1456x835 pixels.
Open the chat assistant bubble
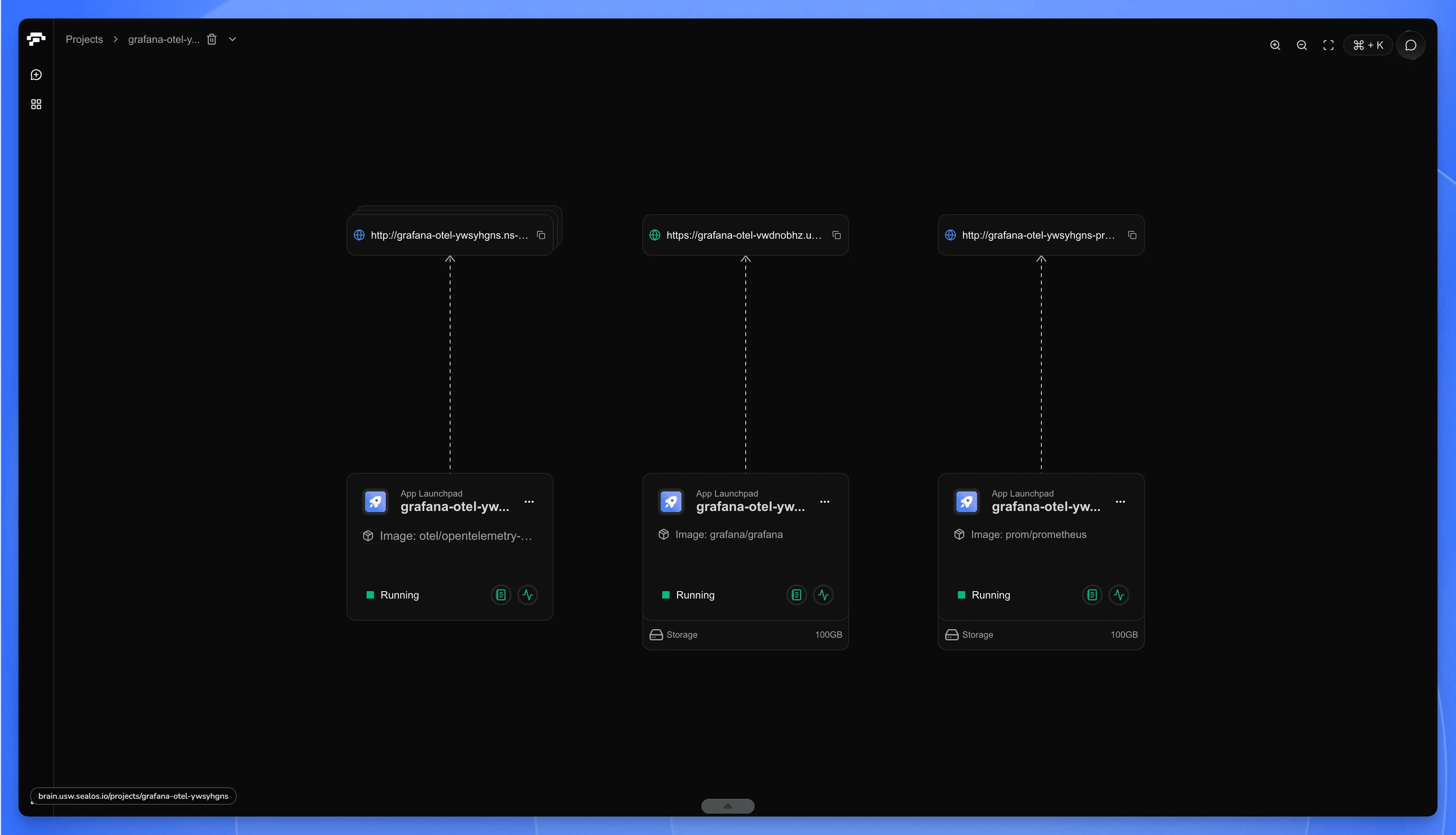1411,45
